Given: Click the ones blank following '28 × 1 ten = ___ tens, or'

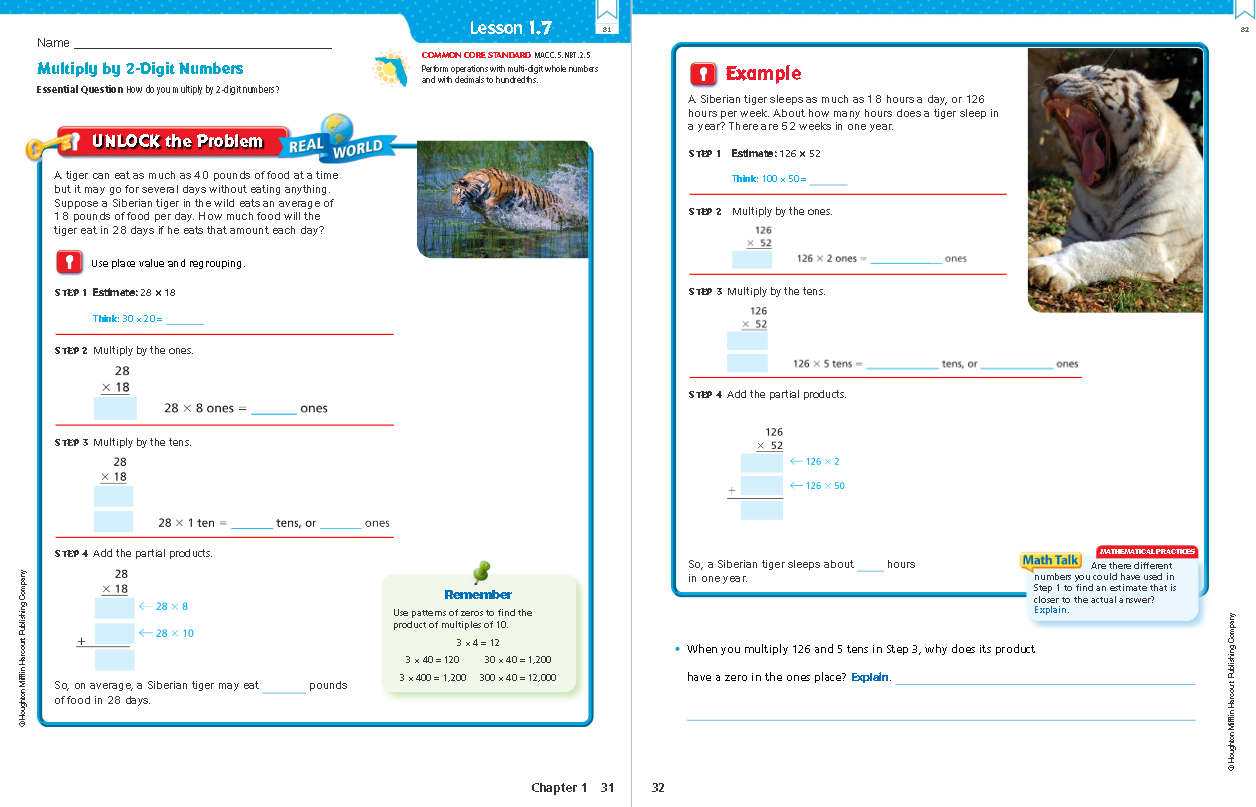Looking at the screenshot, I should tap(341, 523).
